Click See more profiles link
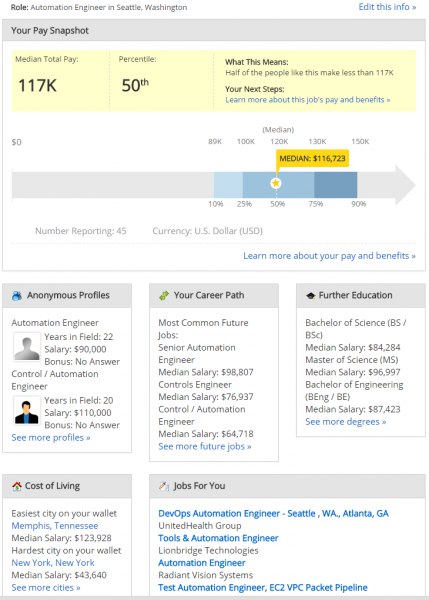The width and height of the screenshot is (429, 600). 51,437
